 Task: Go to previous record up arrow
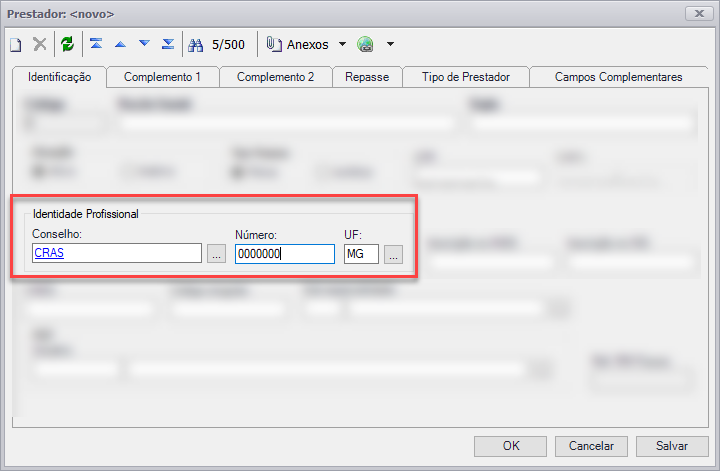[x=120, y=44]
